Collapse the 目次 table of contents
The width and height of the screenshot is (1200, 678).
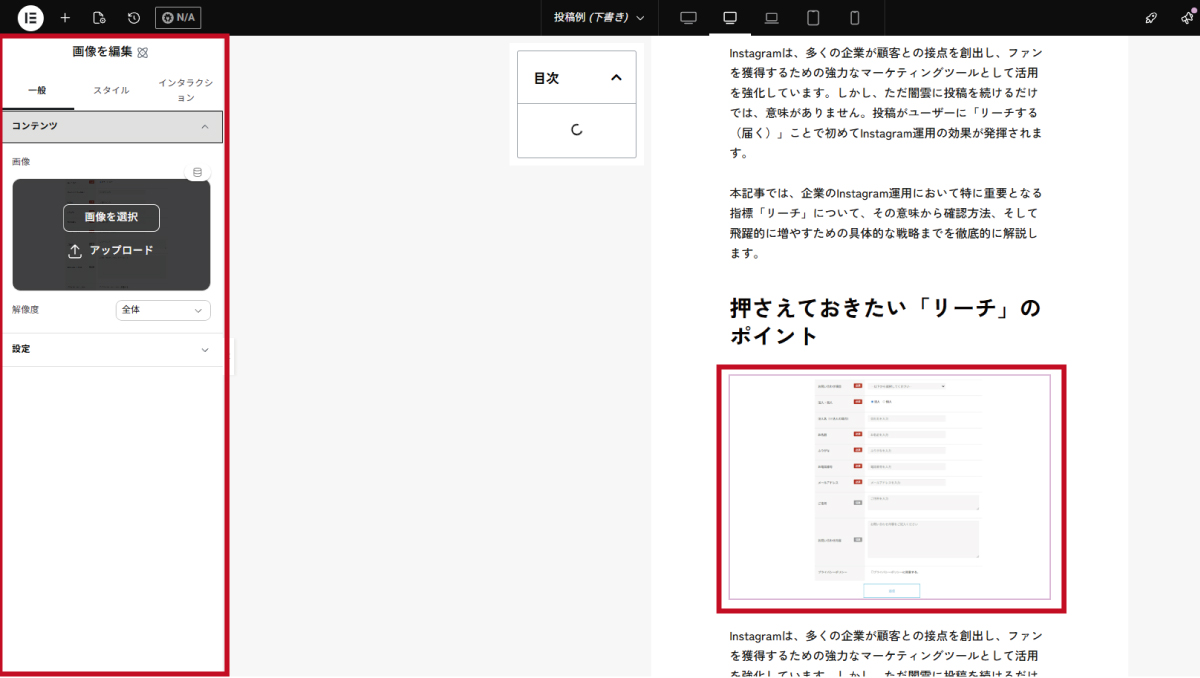(x=616, y=78)
